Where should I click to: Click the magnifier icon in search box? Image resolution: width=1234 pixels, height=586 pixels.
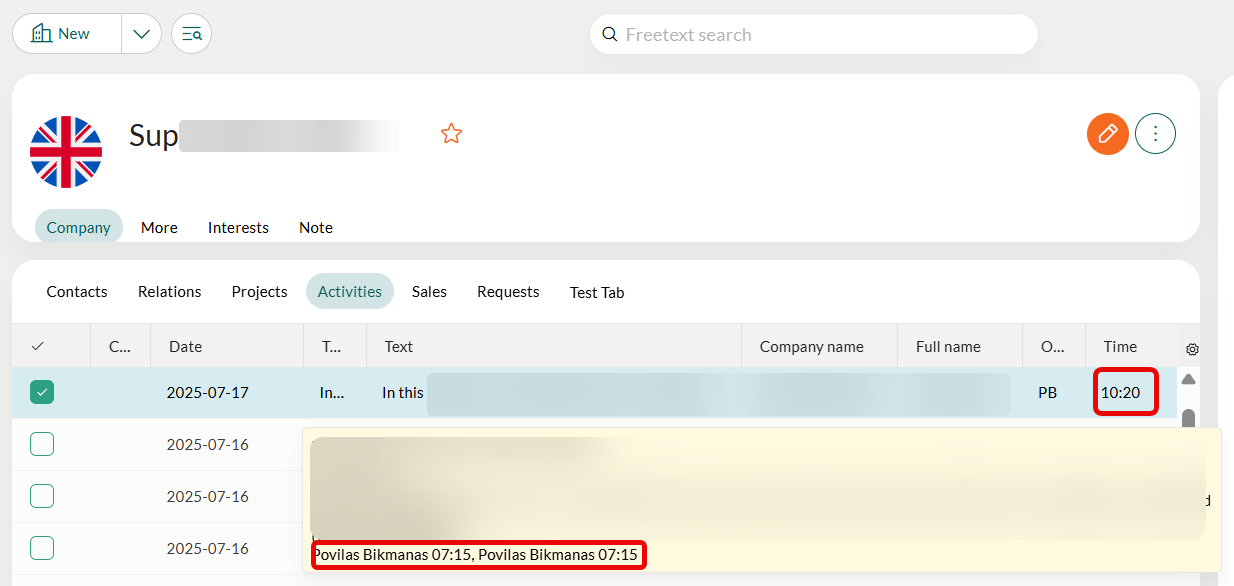click(609, 35)
